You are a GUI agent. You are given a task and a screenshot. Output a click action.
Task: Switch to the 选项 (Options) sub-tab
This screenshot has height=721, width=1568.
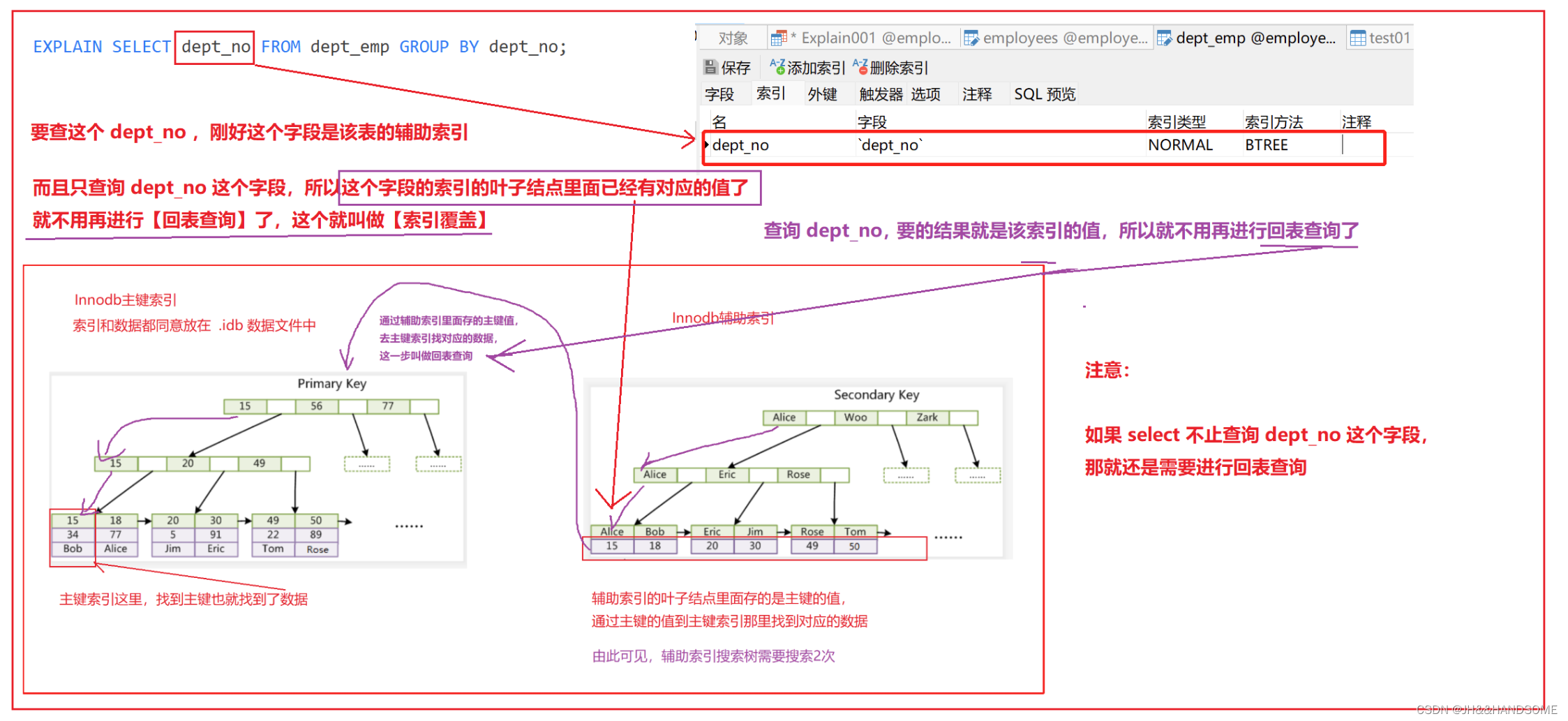tap(925, 94)
